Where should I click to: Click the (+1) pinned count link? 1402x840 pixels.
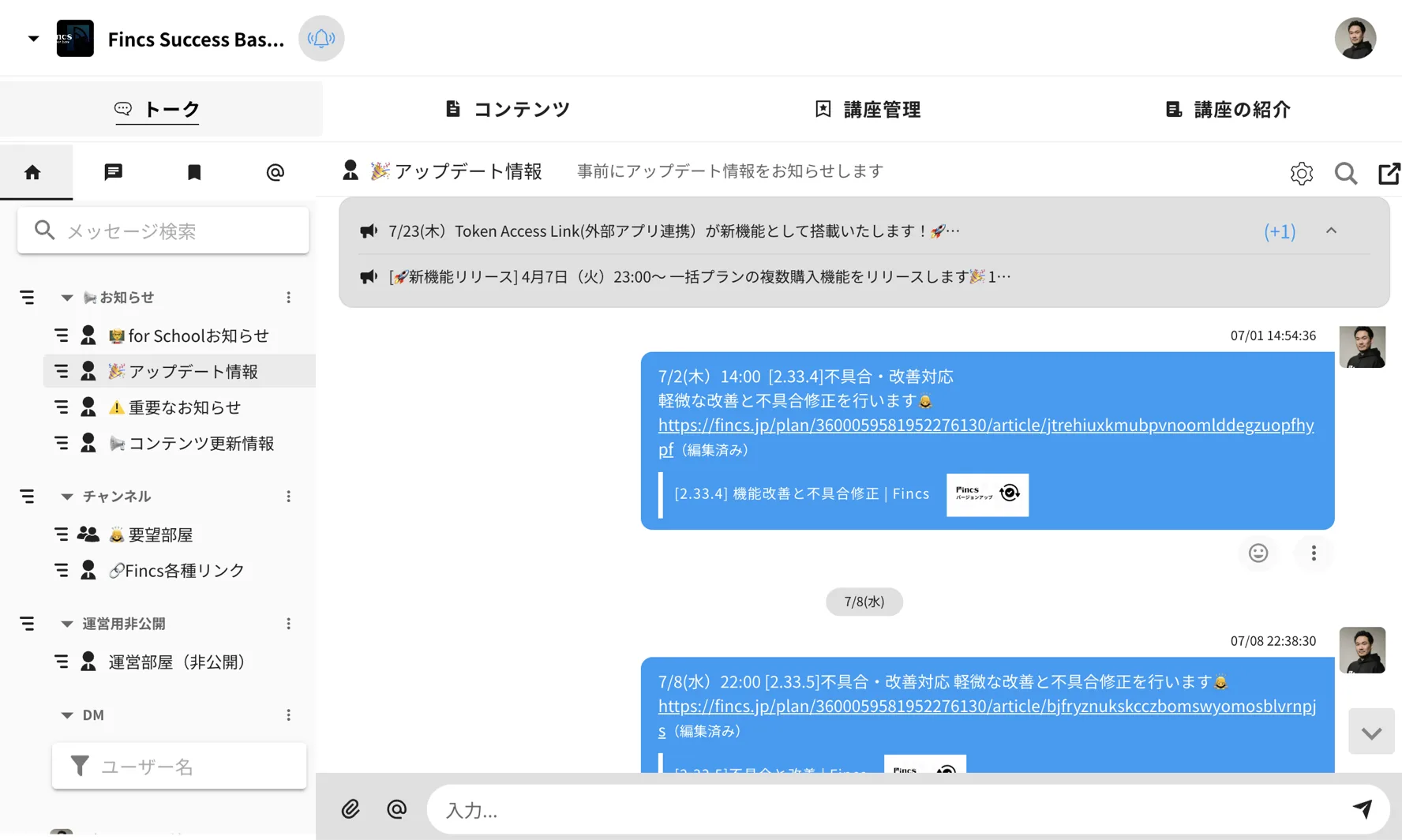[1280, 231]
